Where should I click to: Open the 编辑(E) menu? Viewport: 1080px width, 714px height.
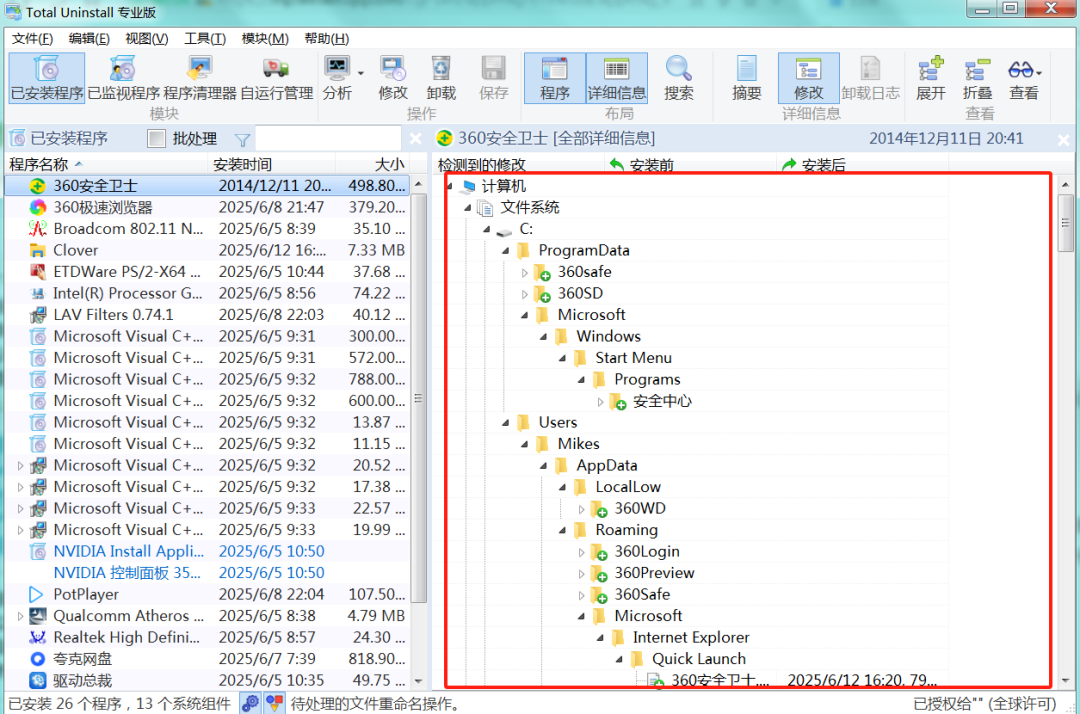89,39
